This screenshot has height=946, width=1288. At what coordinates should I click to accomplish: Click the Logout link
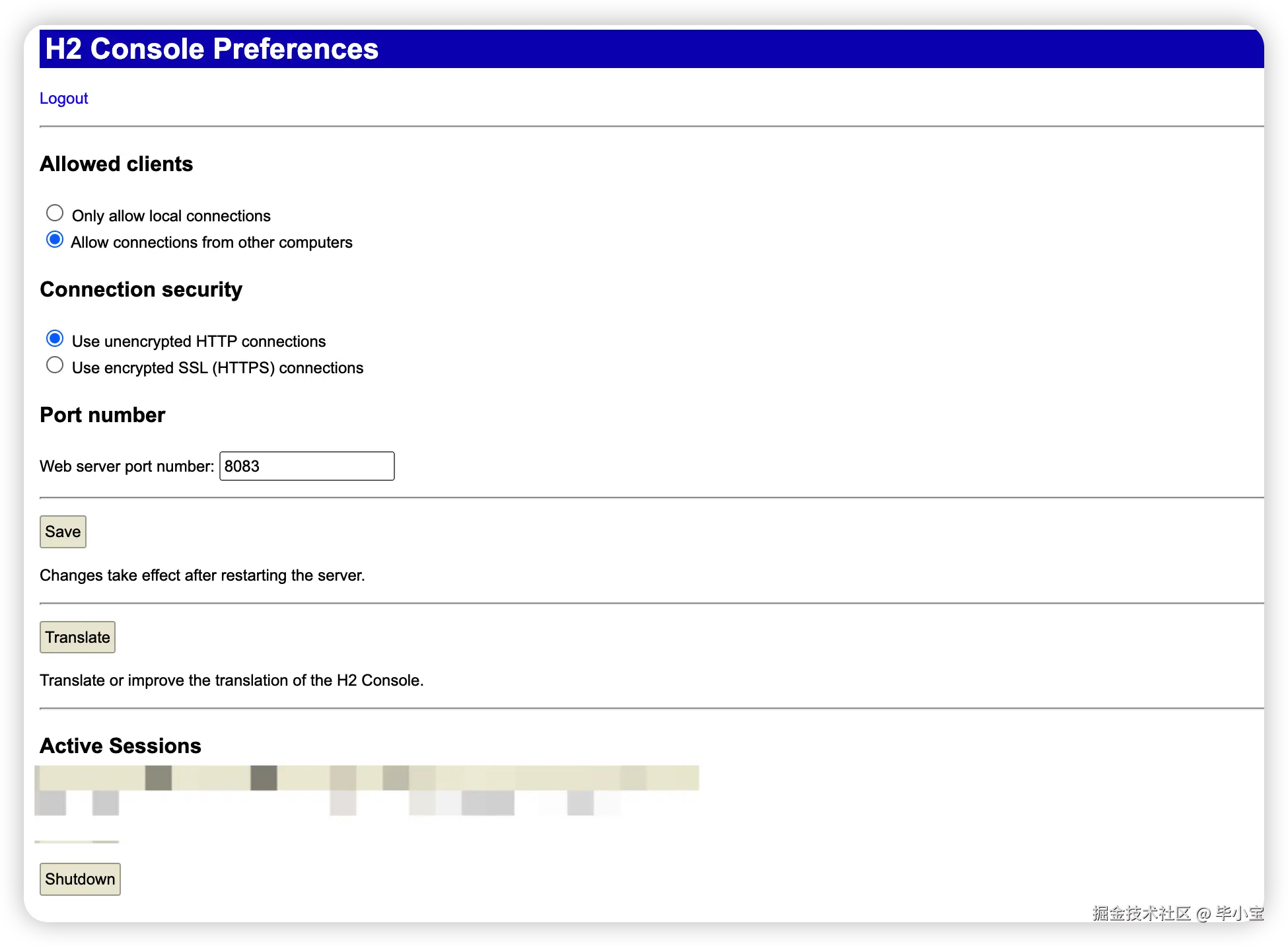pos(63,98)
